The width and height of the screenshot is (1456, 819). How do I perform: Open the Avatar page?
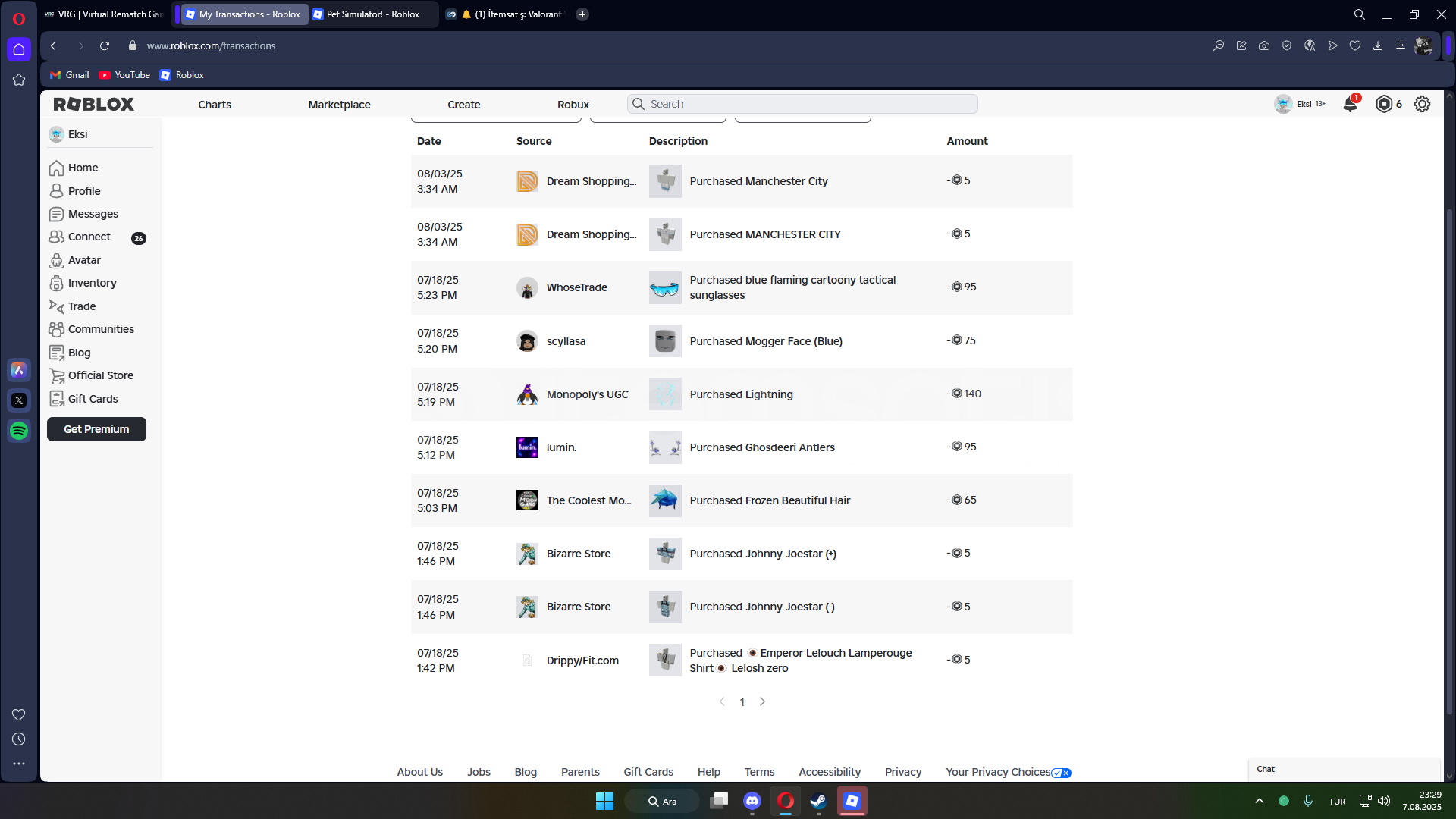click(74, 260)
